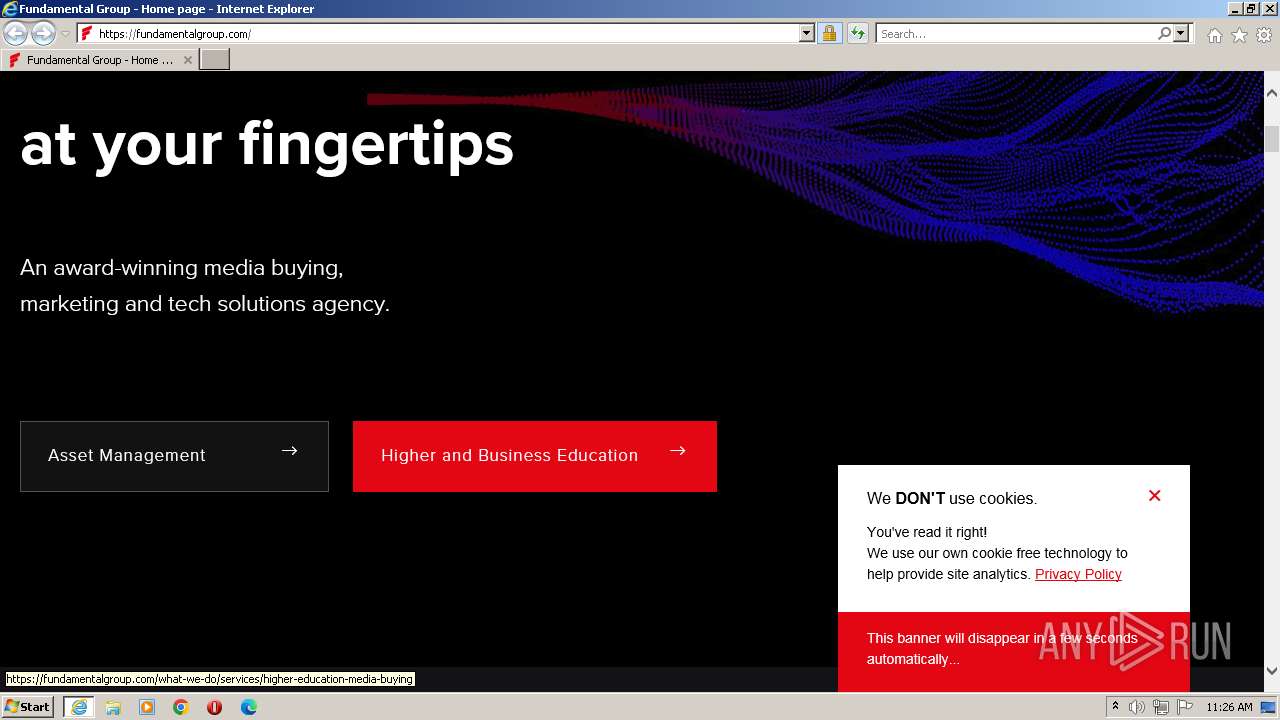Open a new blank tab

[x=215, y=60]
